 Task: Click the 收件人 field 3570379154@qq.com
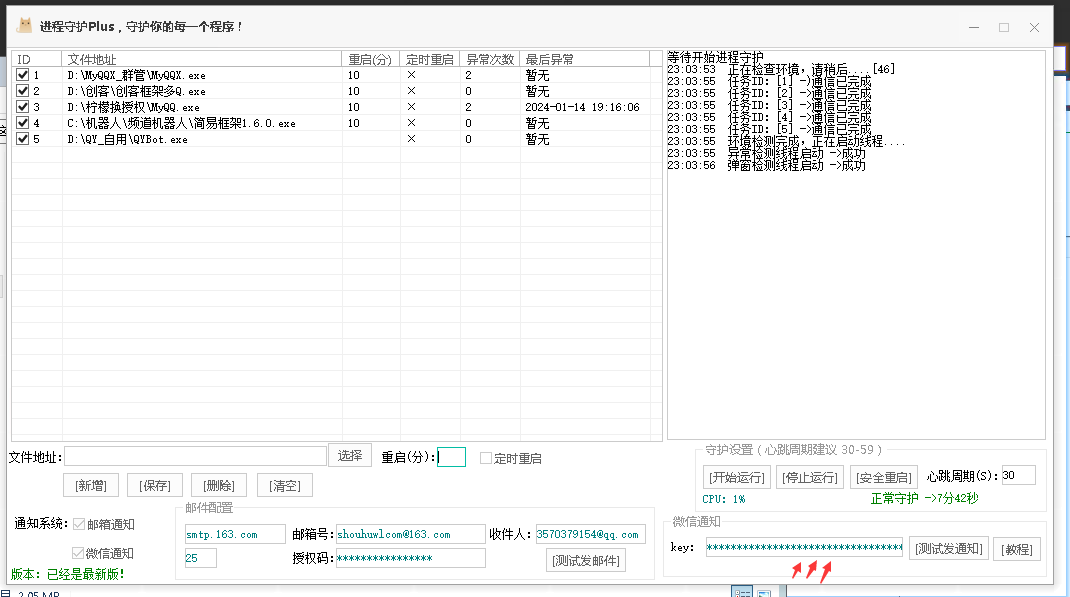click(591, 534)
